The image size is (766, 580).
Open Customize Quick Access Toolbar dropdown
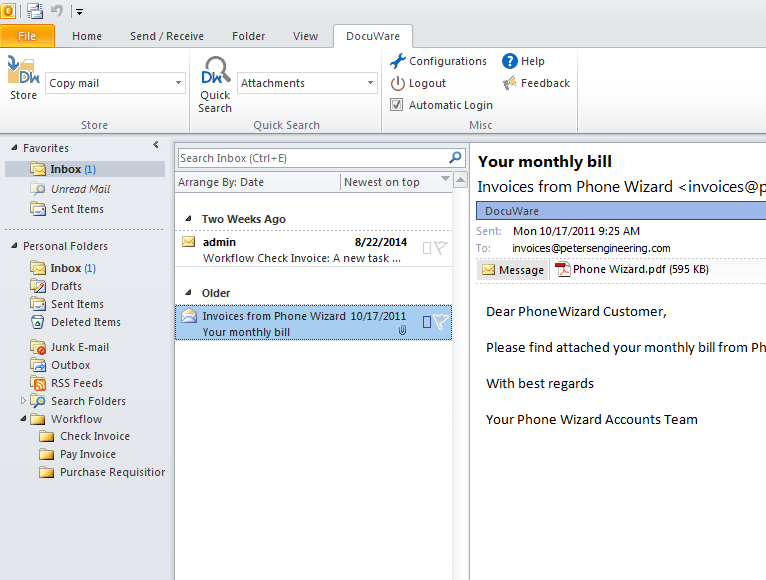(x=79, y=11)
